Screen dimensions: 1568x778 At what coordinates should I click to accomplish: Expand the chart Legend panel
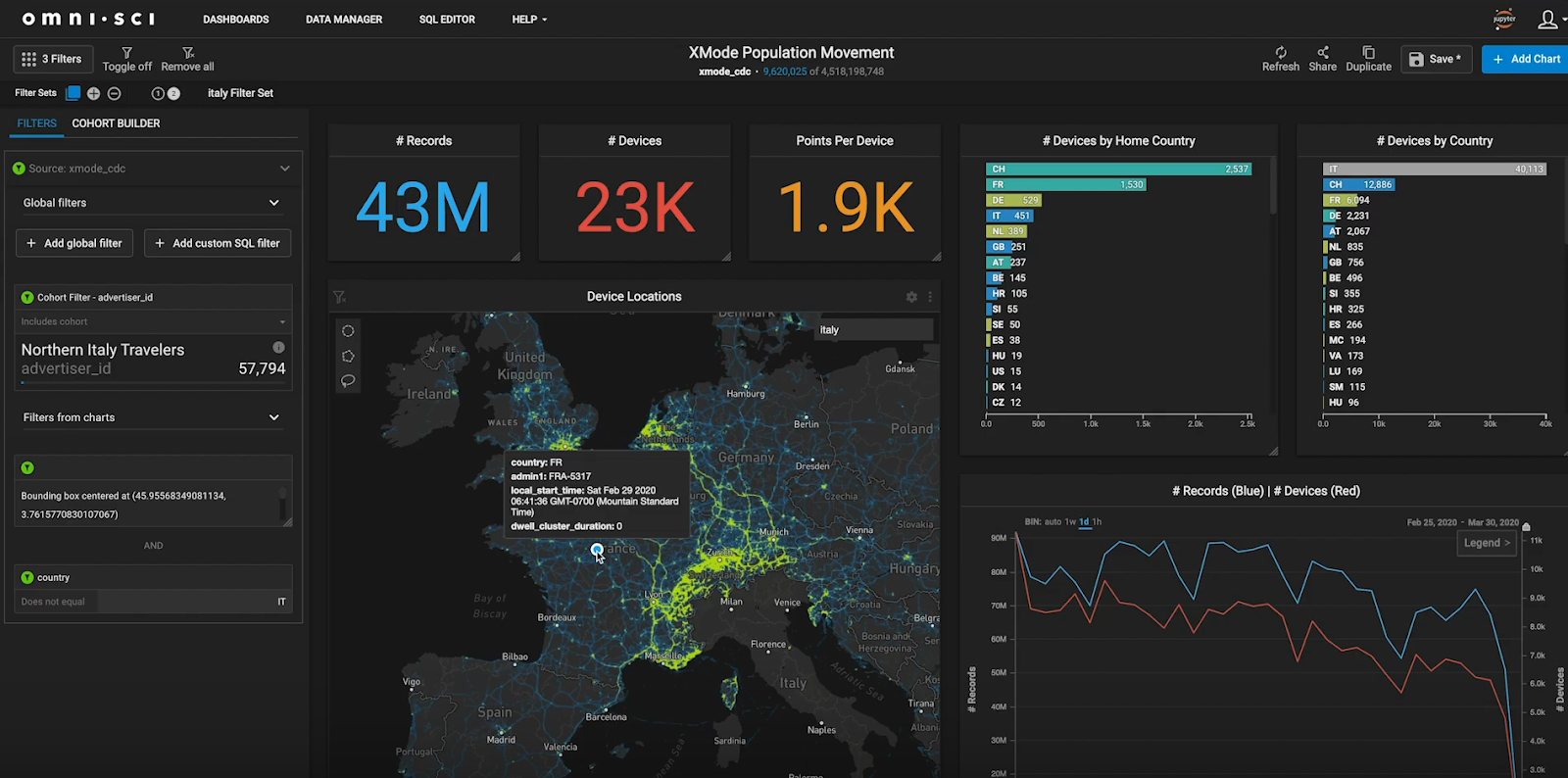pyautogui.click(x=1487, y=543)
